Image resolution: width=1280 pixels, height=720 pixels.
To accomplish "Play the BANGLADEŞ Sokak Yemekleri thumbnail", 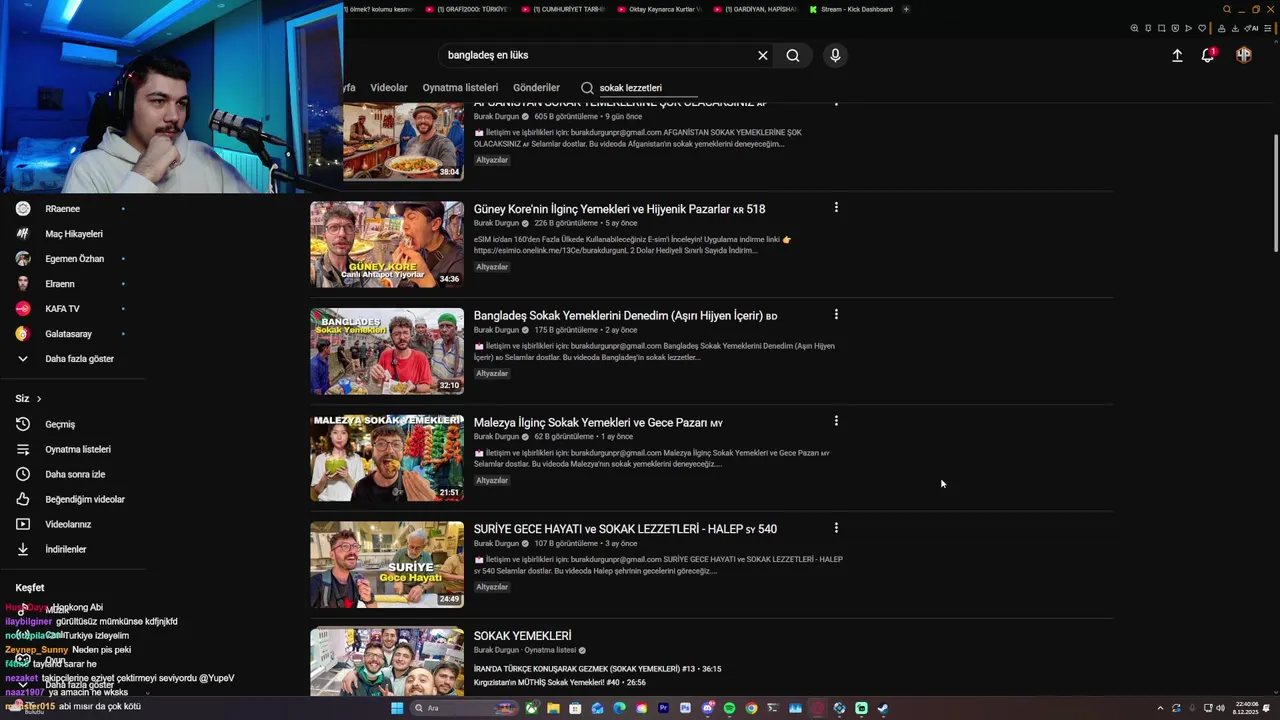I will pos(387,351).
